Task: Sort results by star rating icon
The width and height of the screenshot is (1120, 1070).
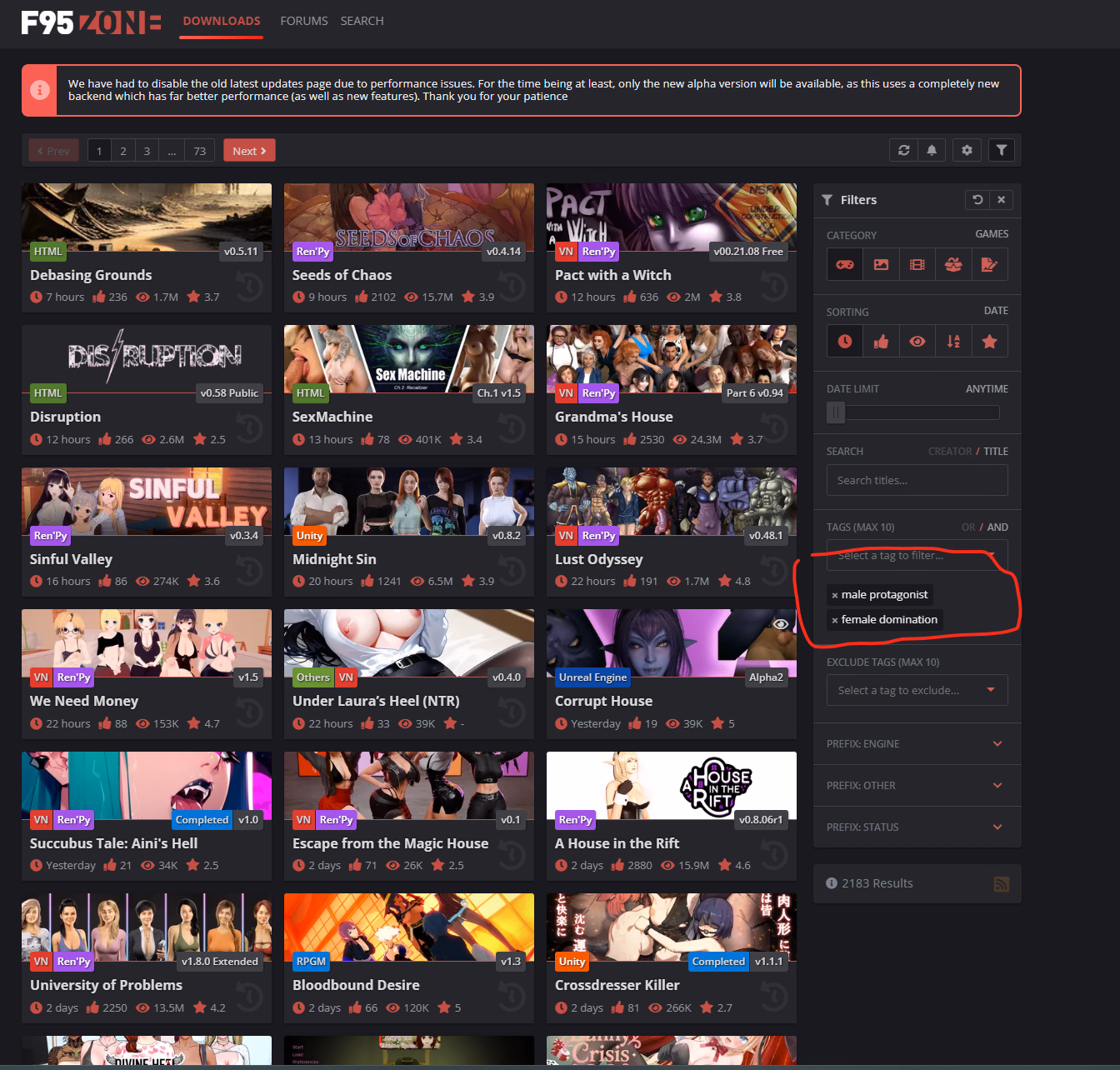Action: 989,342
